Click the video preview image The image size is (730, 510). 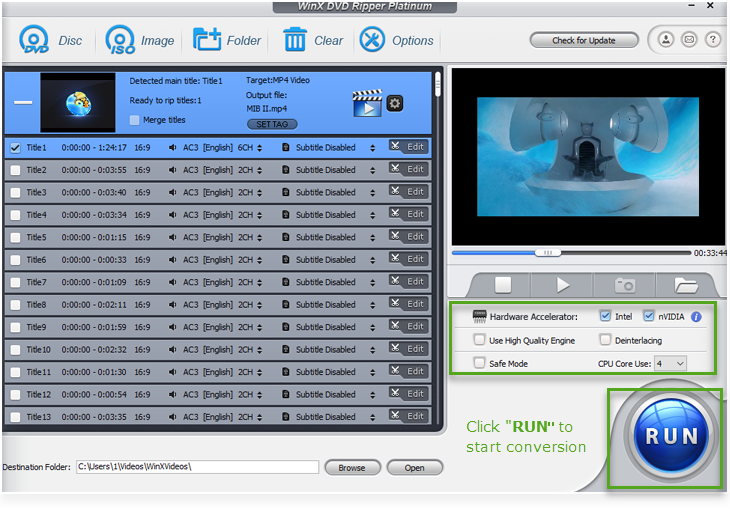tap(588, 156)
